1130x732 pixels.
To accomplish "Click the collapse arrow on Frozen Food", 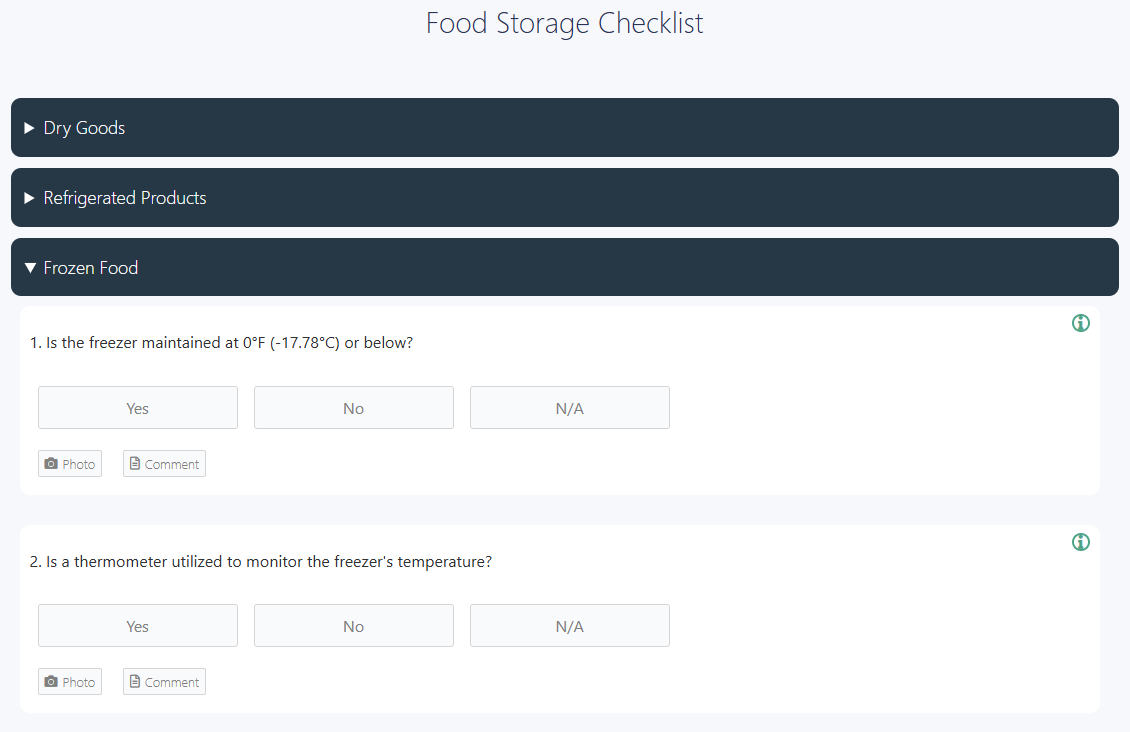I will coord(29,267).
